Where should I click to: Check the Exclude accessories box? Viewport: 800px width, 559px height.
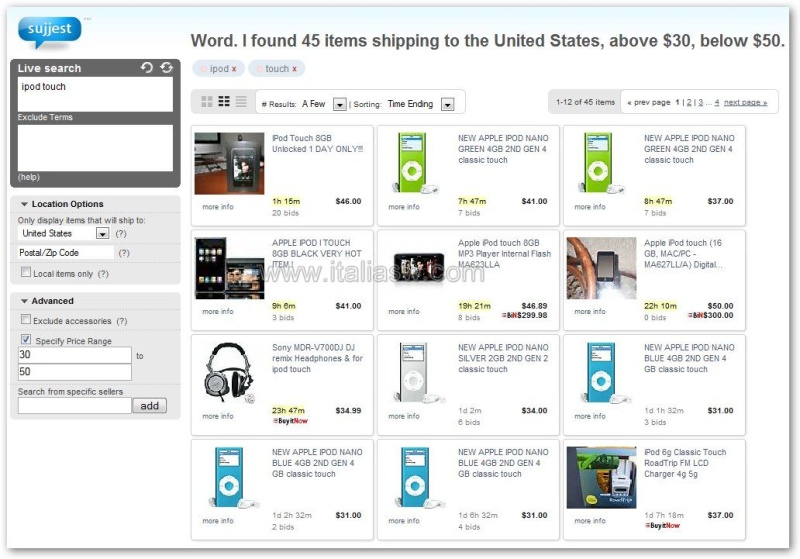coord(26,319)
